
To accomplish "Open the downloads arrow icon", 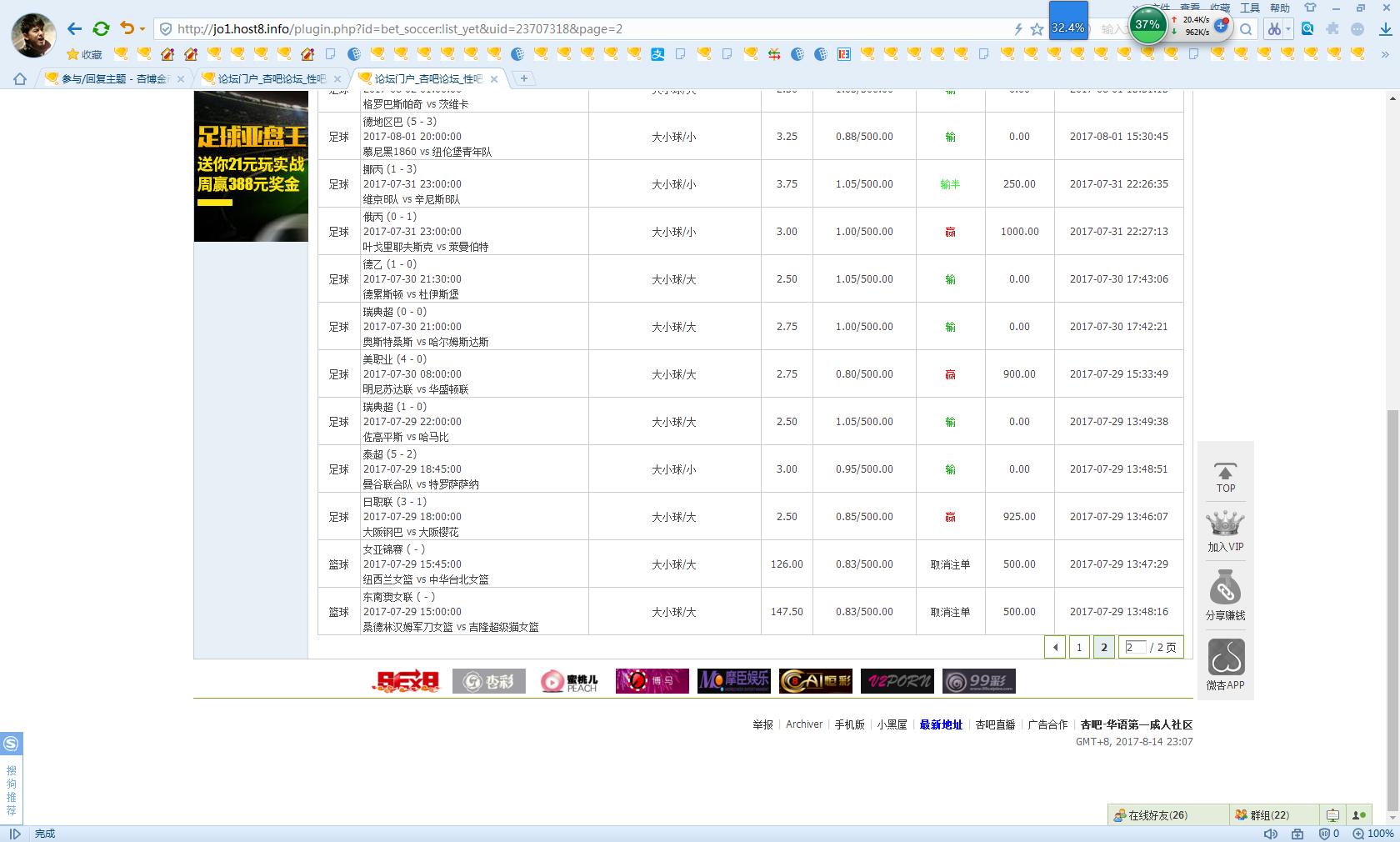I will [1385, 29].
